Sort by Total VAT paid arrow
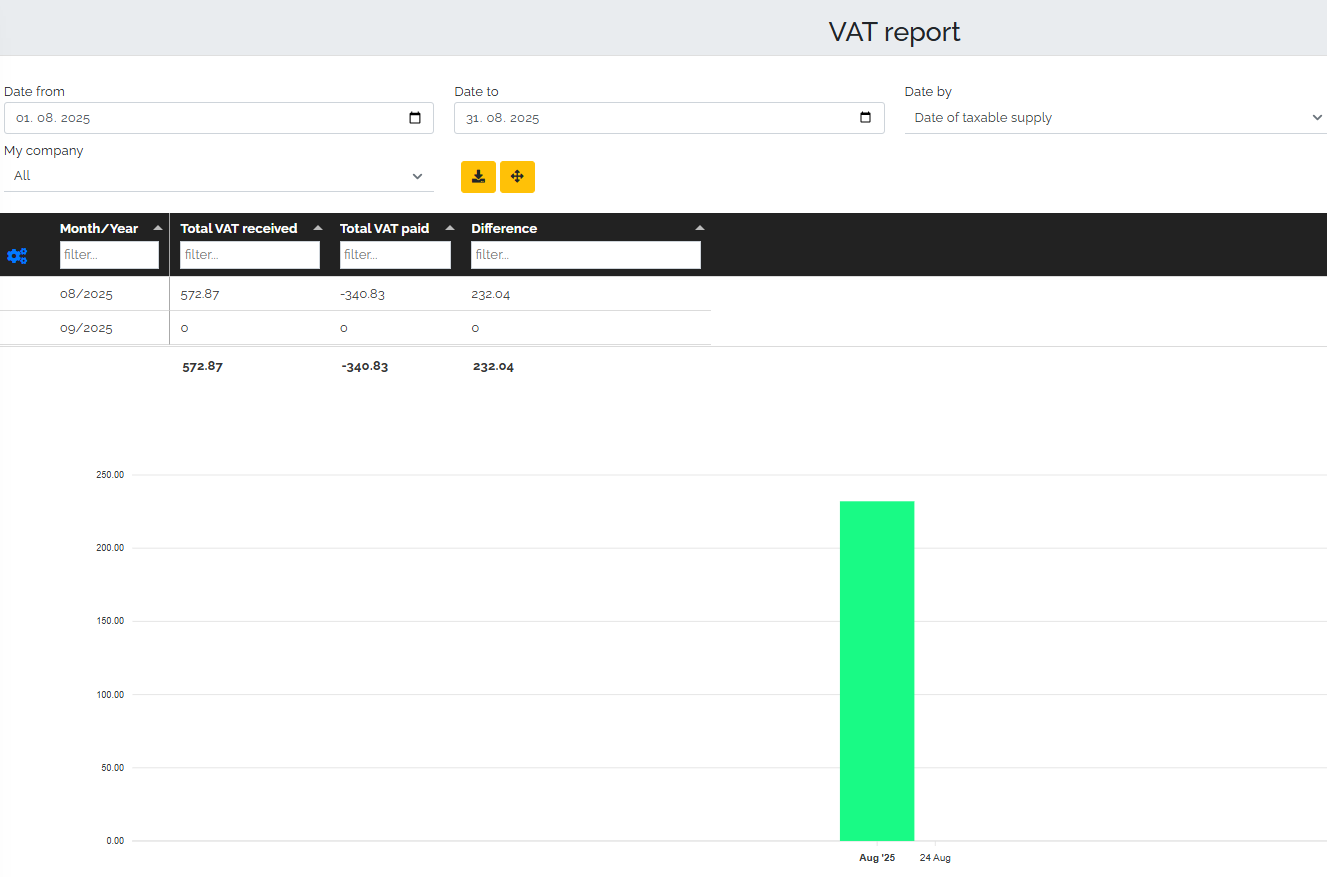The height and width of the screenshot is (877, 1327). 449,228
